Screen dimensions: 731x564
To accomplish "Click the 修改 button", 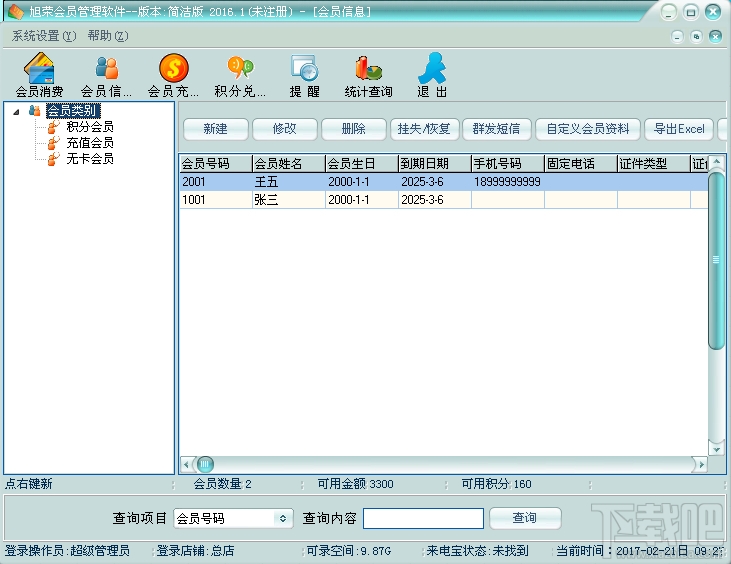I will pos(285,129).
